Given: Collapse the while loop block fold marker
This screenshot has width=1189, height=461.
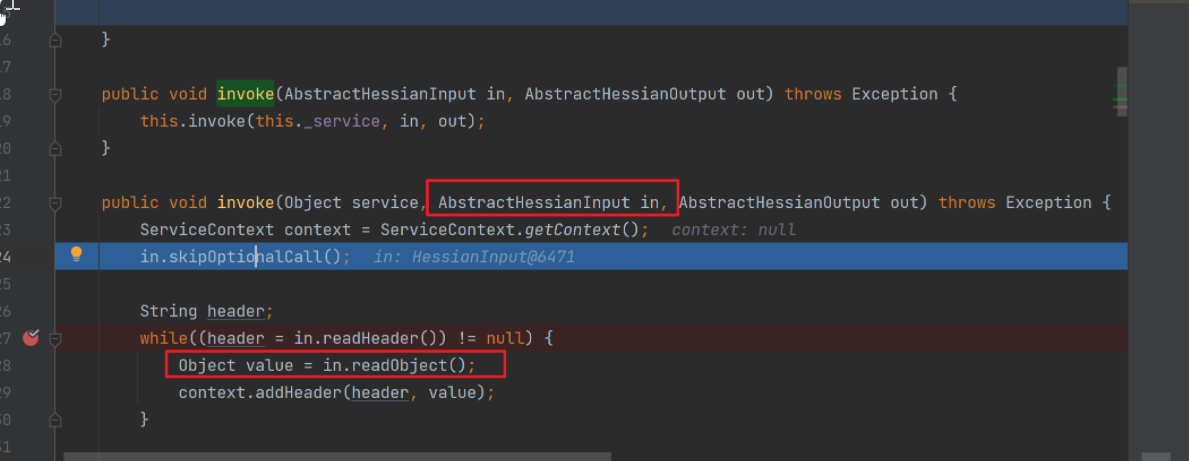Looking at the screenshot, I should (x=56, y=339).
